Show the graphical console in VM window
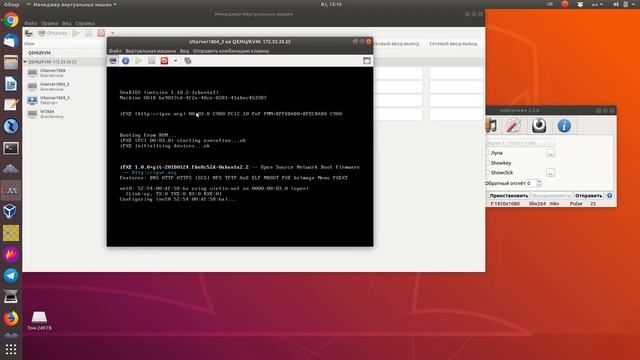This screenshot has height=360, width=640. pyautogui.click(x=113, y=61)
